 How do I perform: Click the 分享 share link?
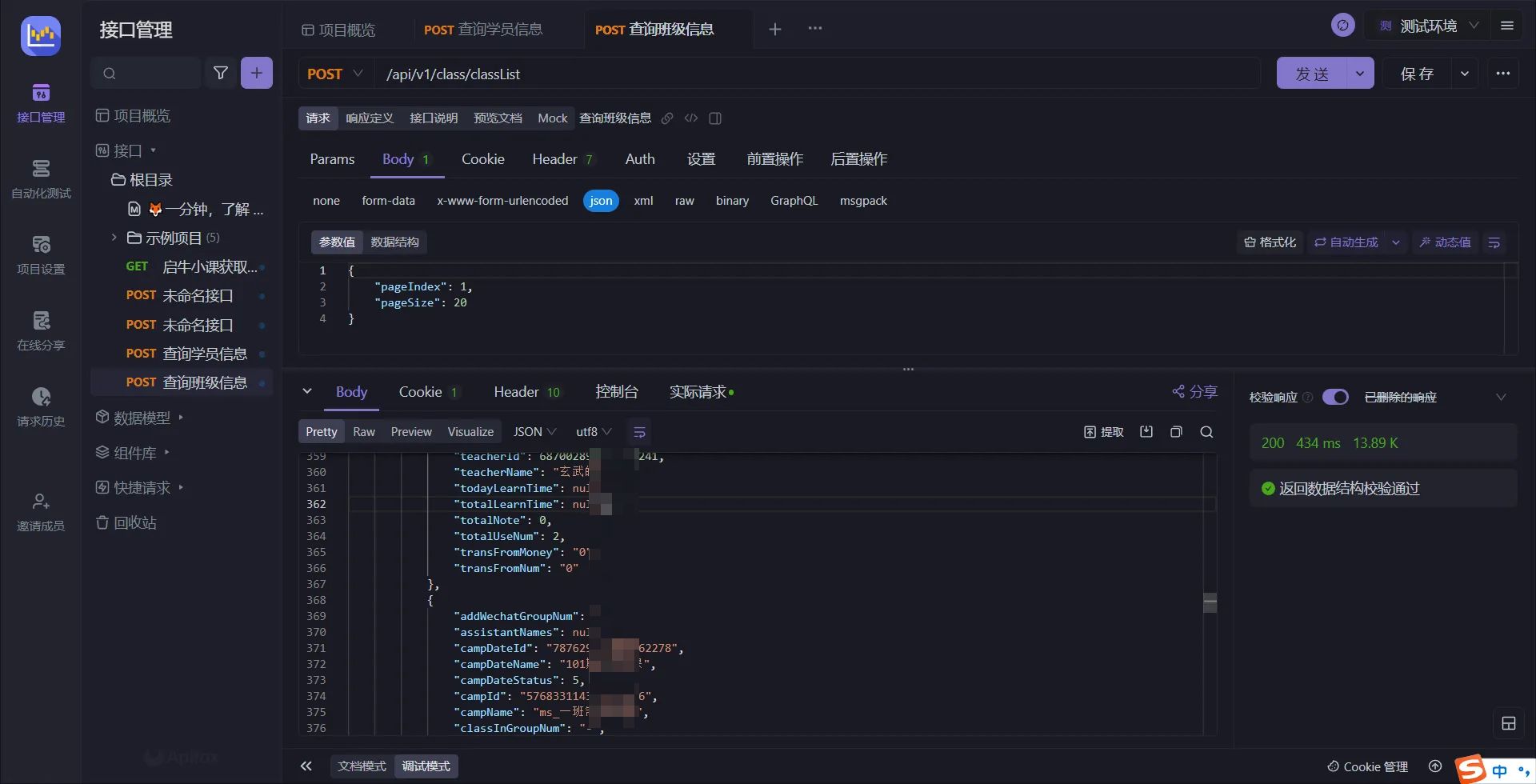[x=1194, y=391]
